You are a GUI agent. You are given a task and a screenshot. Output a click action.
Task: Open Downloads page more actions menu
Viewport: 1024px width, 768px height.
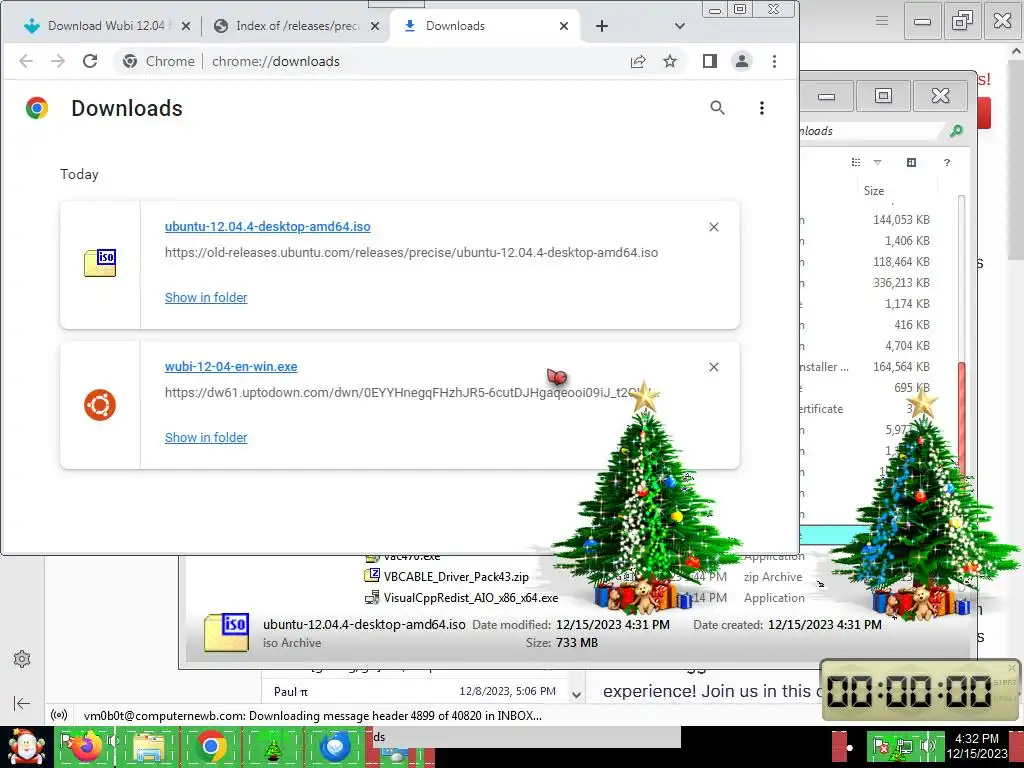point(761,108)
